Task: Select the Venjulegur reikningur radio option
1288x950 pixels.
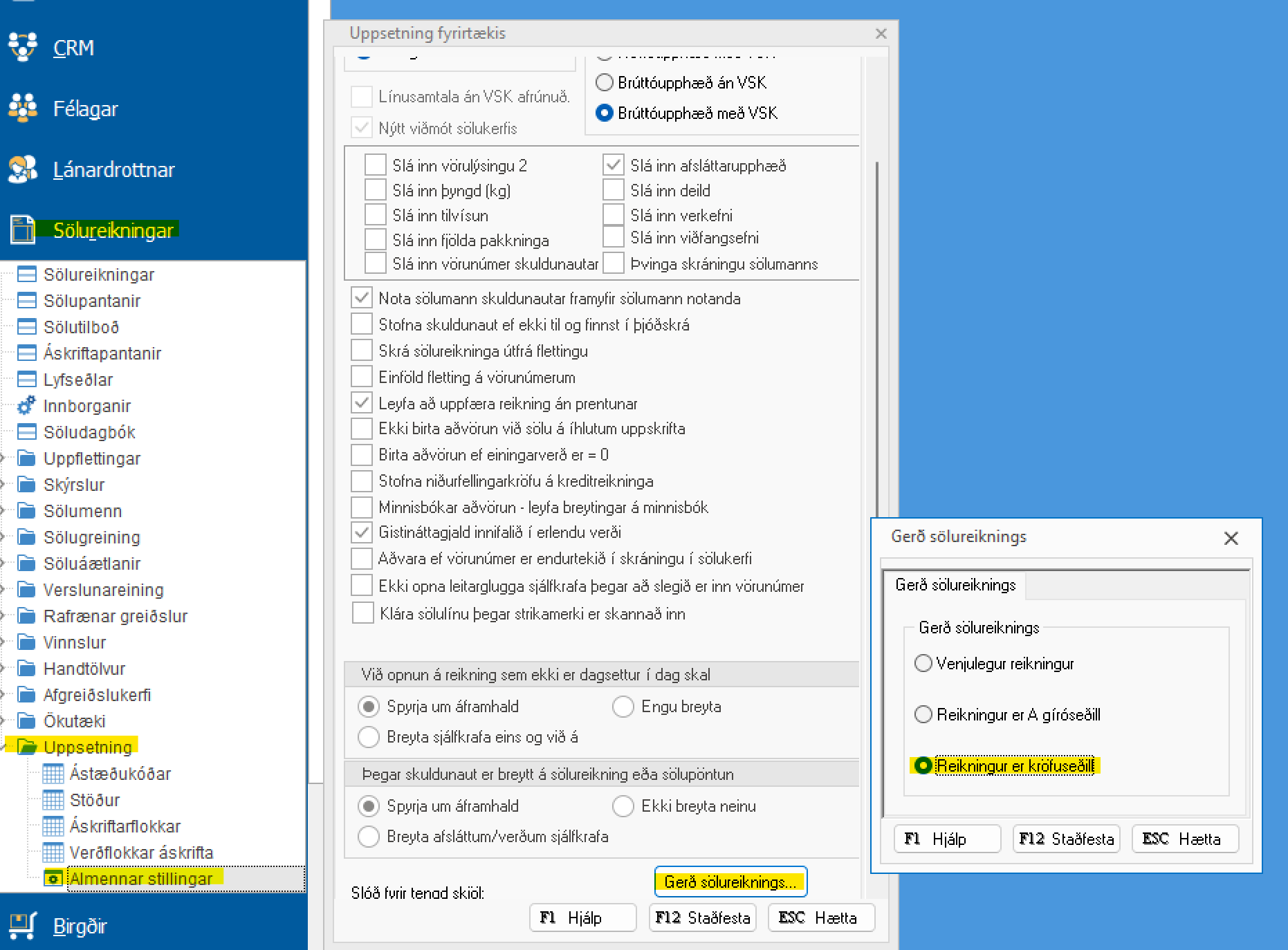Action: (x=923, y=664)
